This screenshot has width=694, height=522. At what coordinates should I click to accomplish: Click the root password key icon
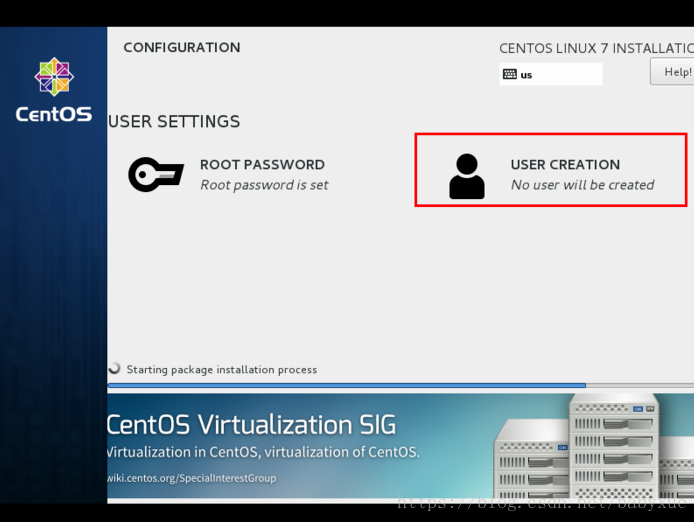coord(156,174)
